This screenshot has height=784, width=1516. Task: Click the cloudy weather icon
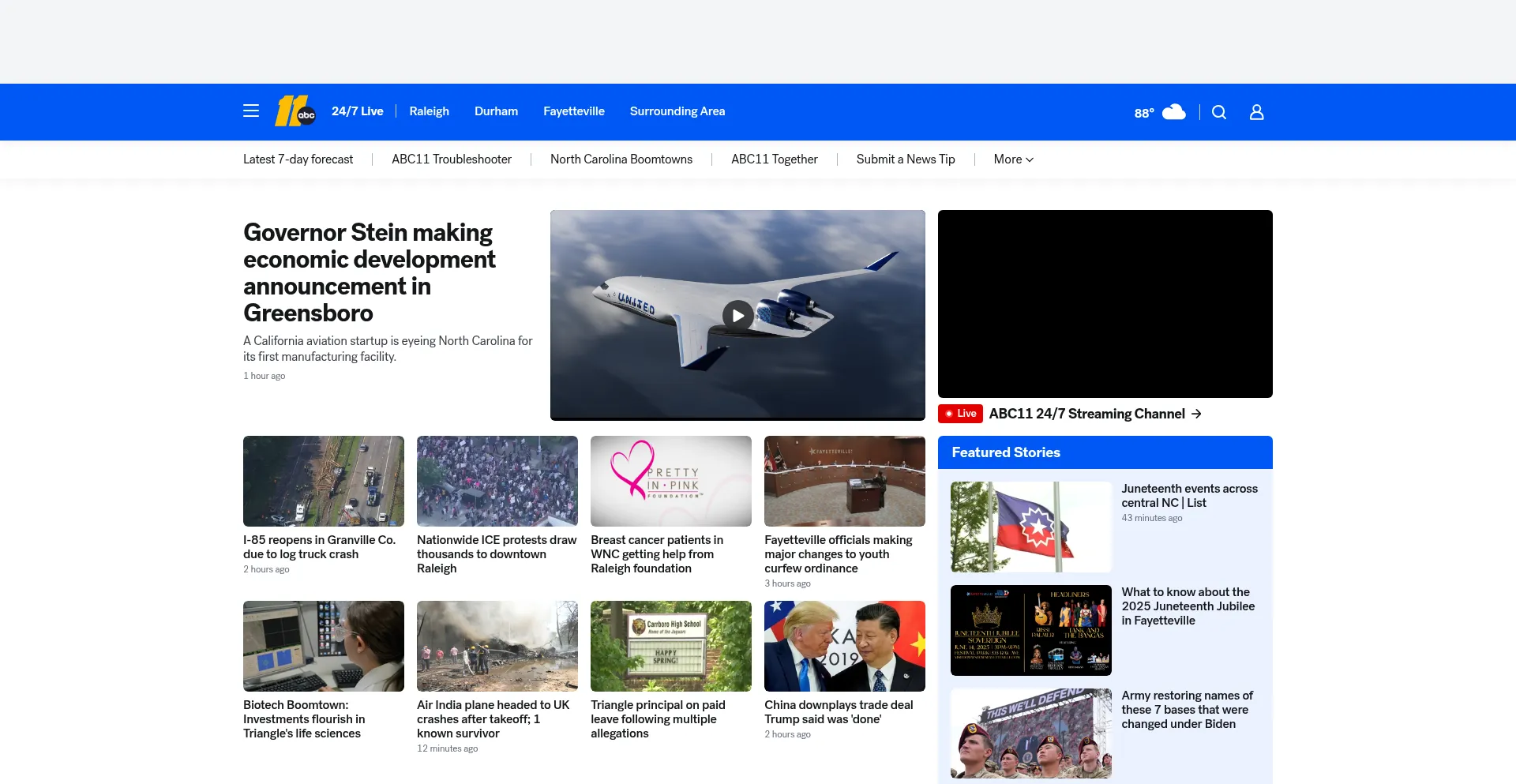[x=1174, y=112]
